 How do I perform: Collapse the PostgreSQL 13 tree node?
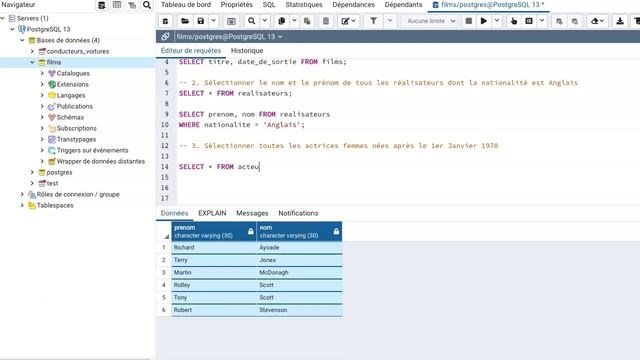pyautogui.click(x=13, y=29)
